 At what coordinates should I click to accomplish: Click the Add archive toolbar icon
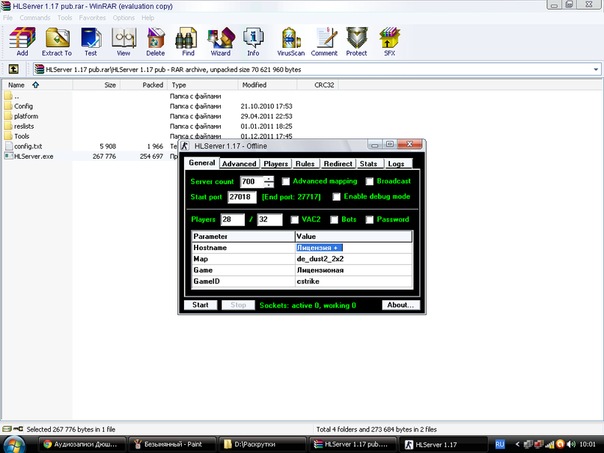(22, 38)
